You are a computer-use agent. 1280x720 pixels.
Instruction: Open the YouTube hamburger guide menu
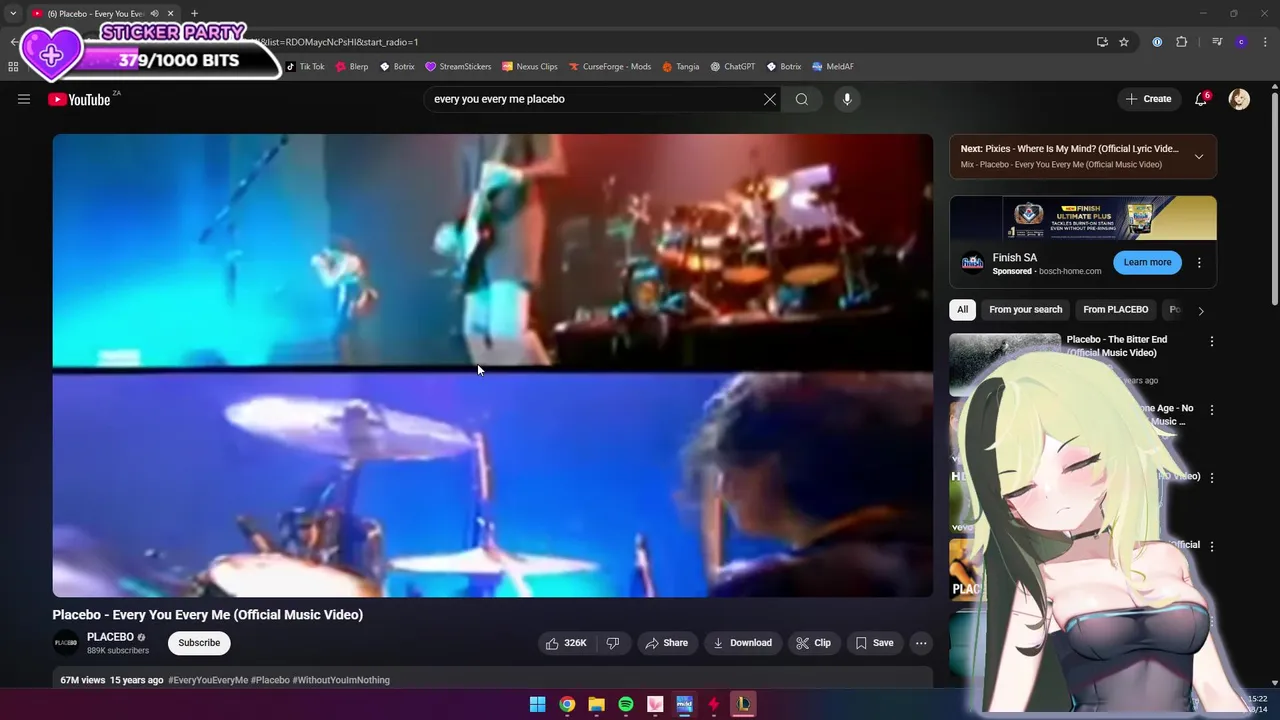pos(24,99)
